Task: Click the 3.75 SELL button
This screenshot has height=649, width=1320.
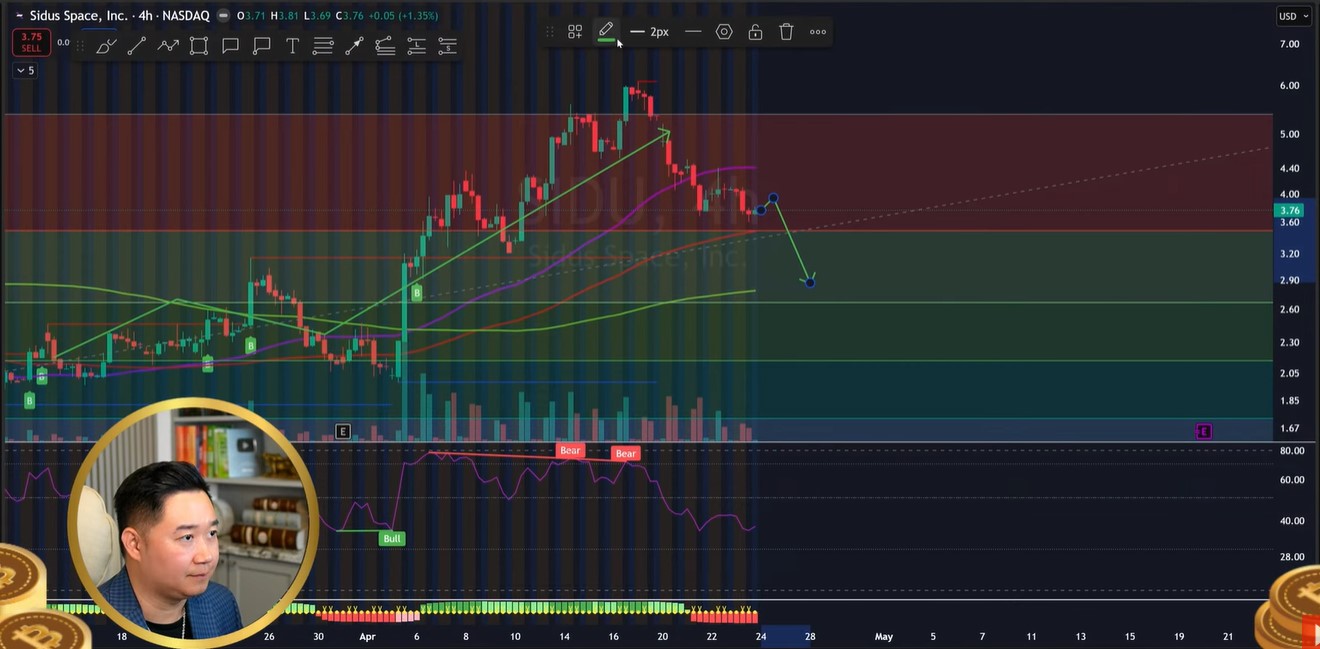Action: [x=31, y=42]
